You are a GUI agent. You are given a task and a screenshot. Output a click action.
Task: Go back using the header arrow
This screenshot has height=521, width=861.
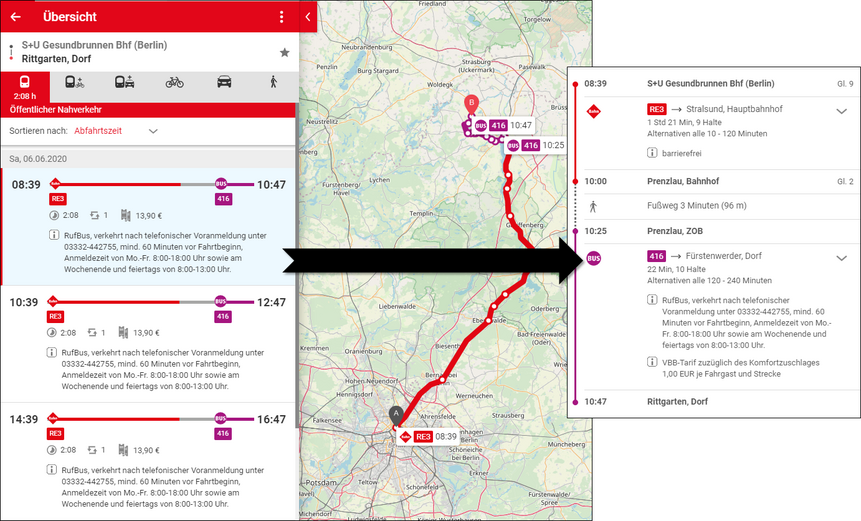15,16
